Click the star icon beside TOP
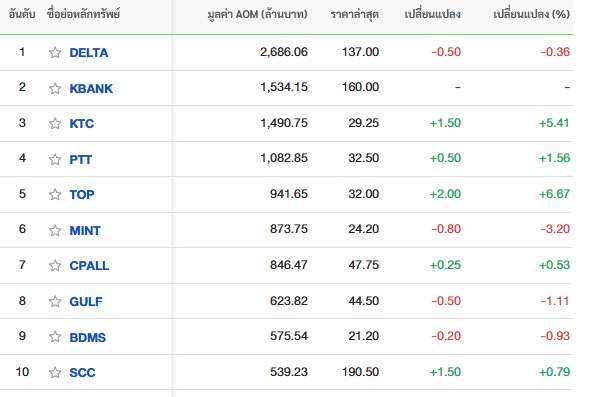This screenshot has height=397, width=592. (55, 194)
